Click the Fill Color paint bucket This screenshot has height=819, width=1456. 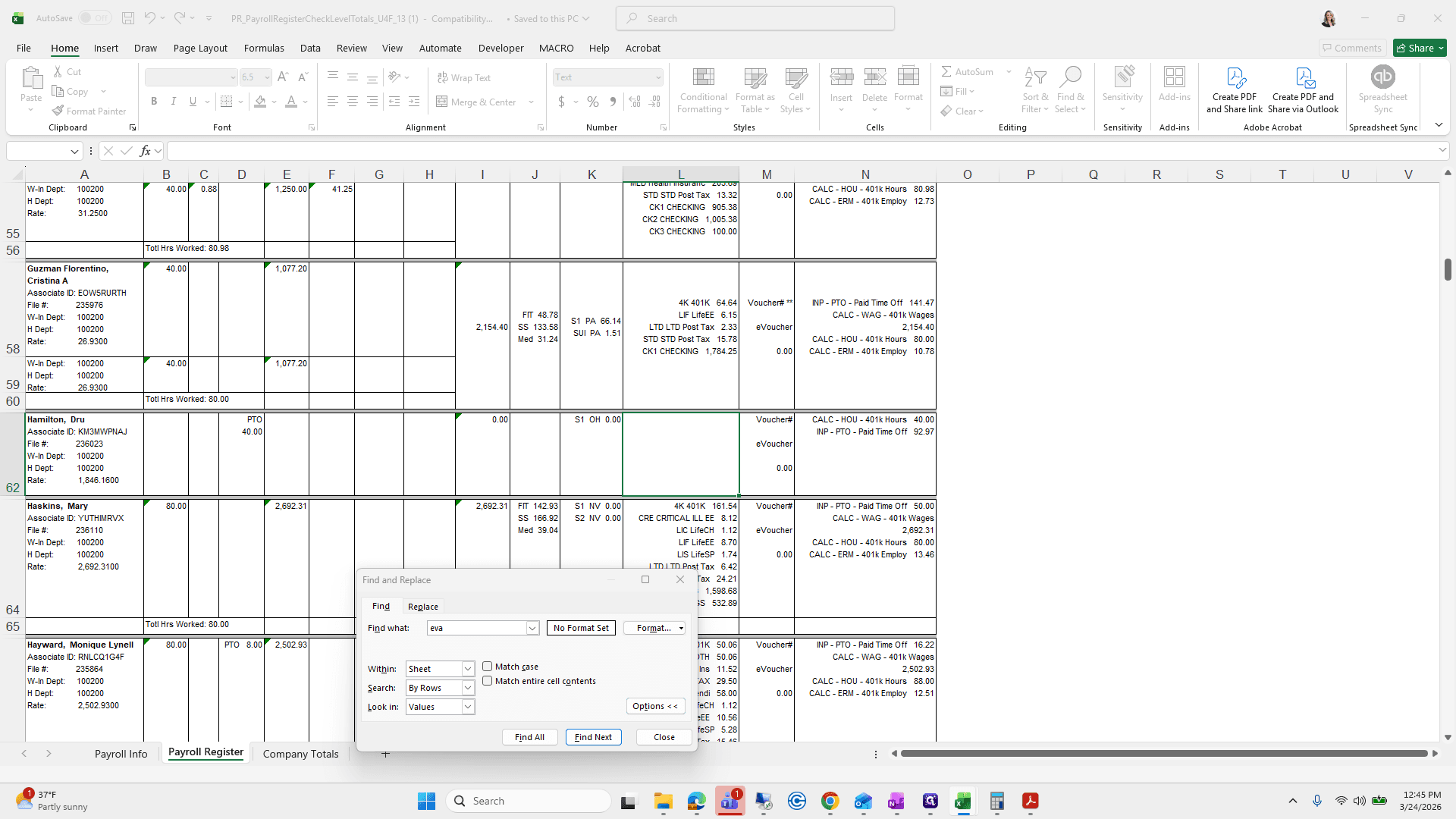click(x=260, y=102)
